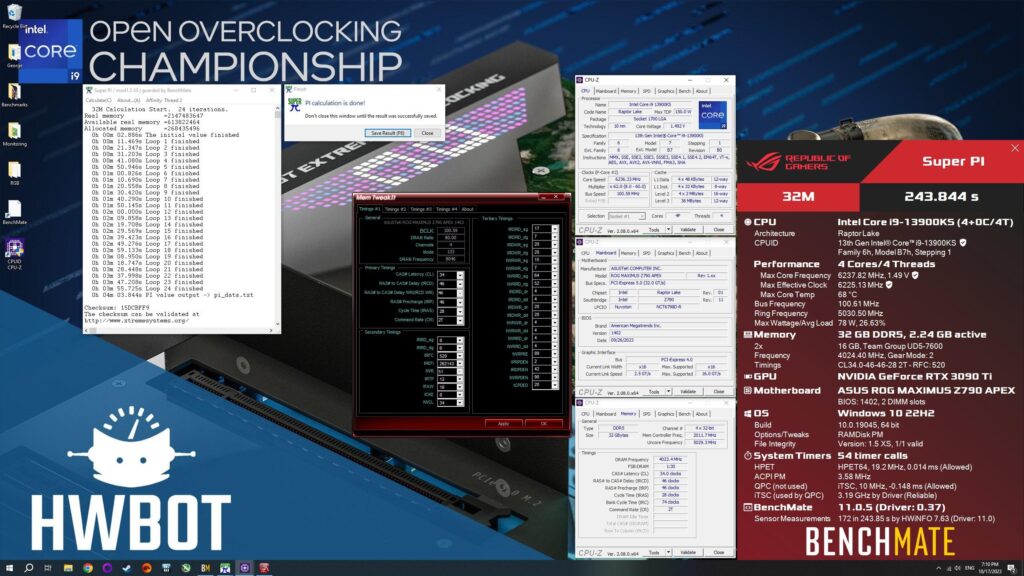Click BCLK value field in Mem TweakIt
The height and width of the screenshot is (576, 1024).
coord(451,231)
